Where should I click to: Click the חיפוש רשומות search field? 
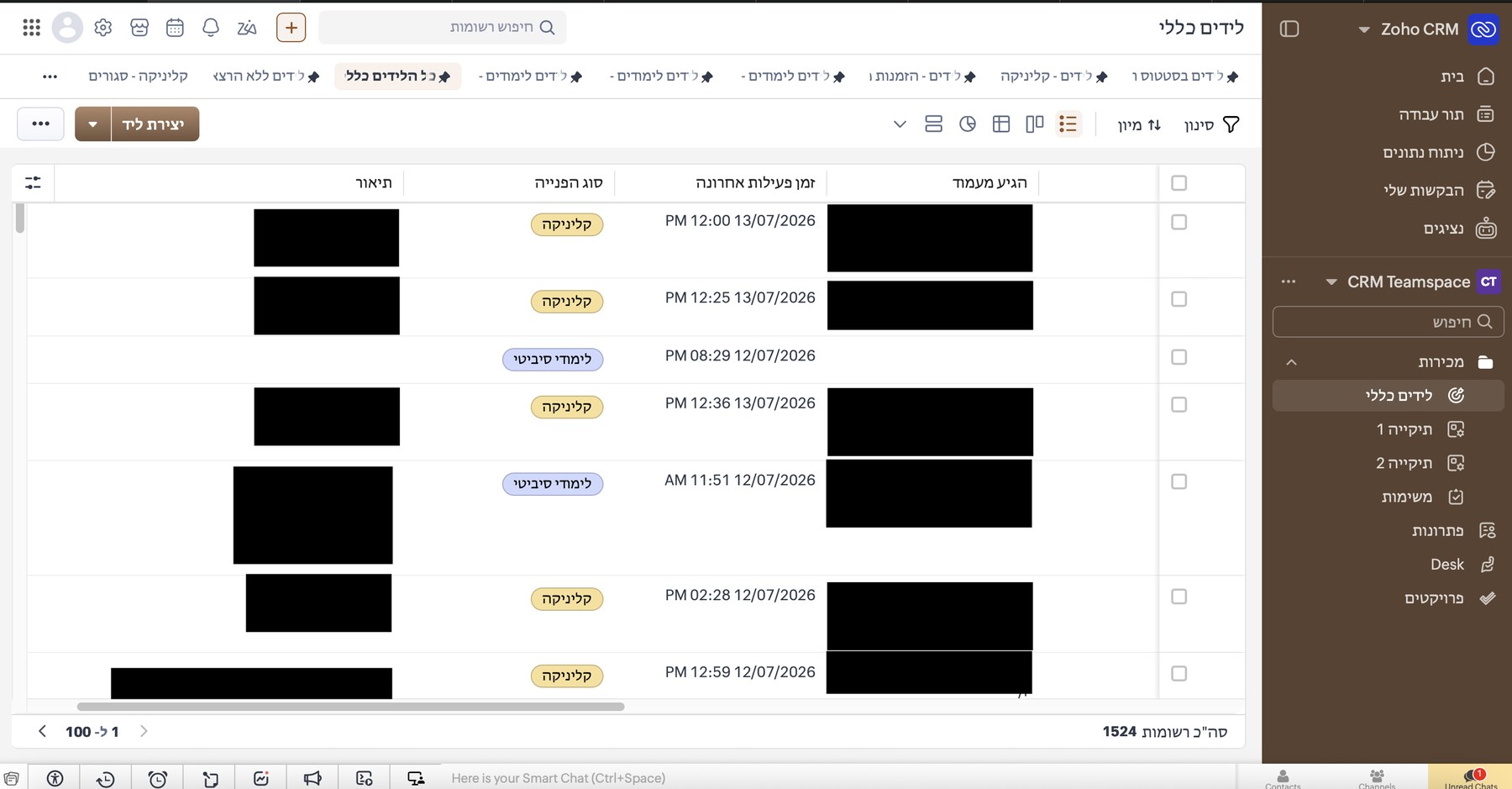(443, 28)
